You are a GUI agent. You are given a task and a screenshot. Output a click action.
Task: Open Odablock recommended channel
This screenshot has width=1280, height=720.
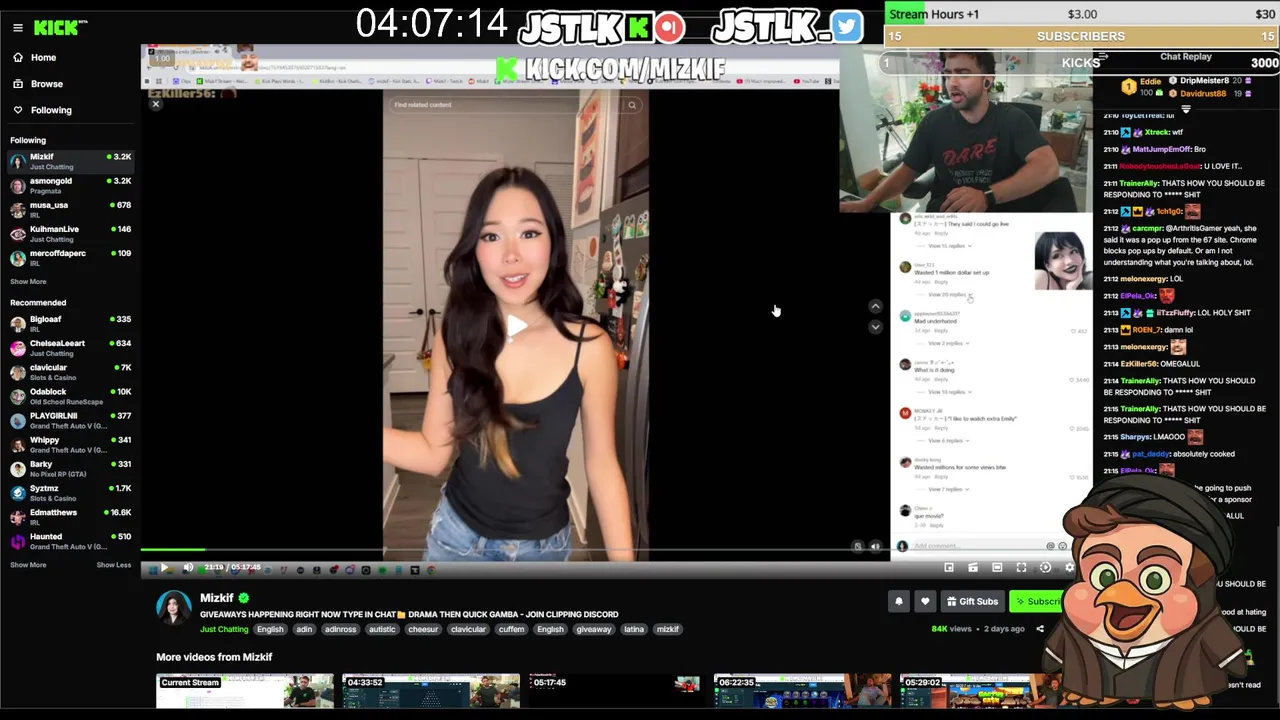(x=70, y=396)
